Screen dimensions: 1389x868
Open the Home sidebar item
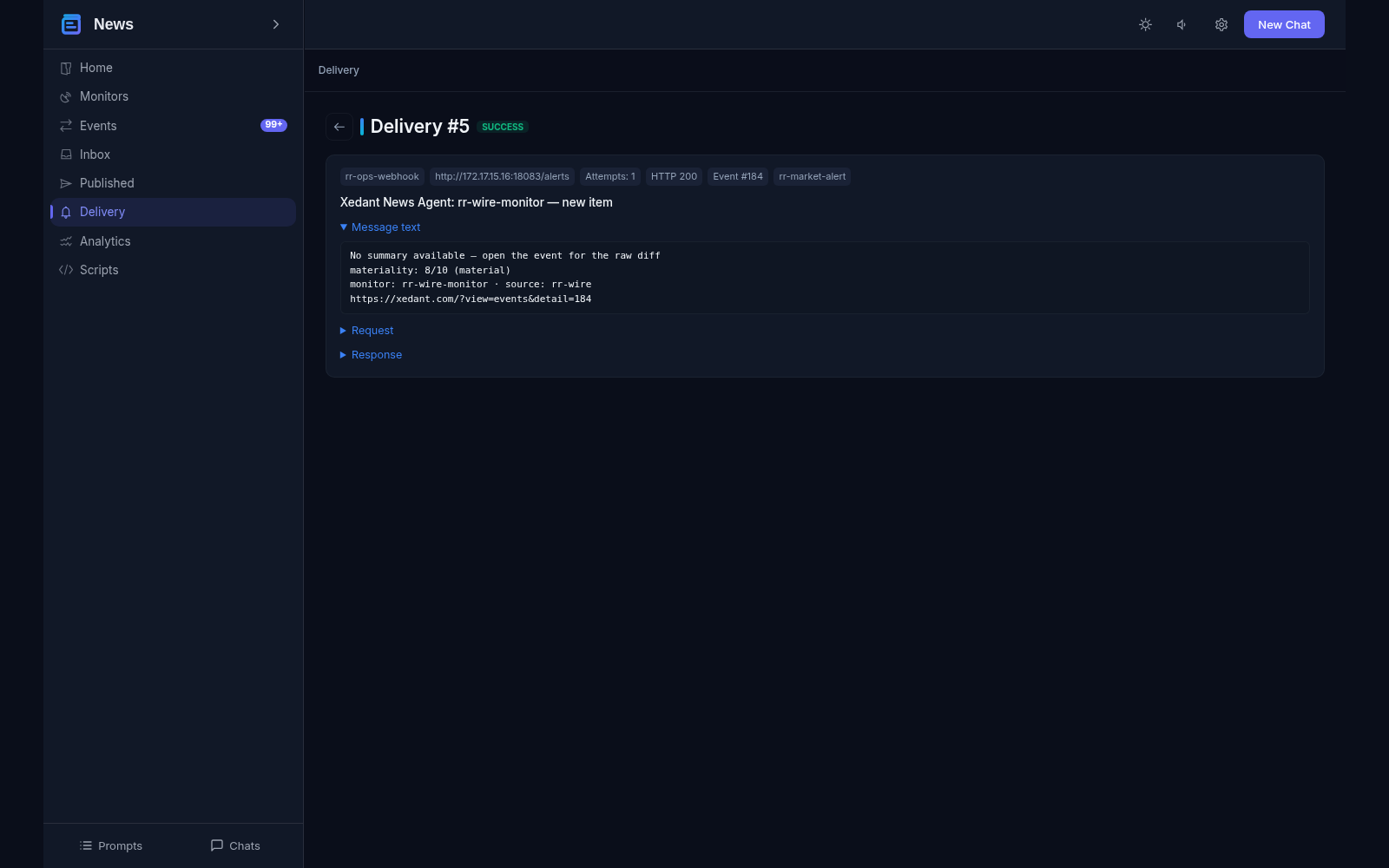[173, 68]
